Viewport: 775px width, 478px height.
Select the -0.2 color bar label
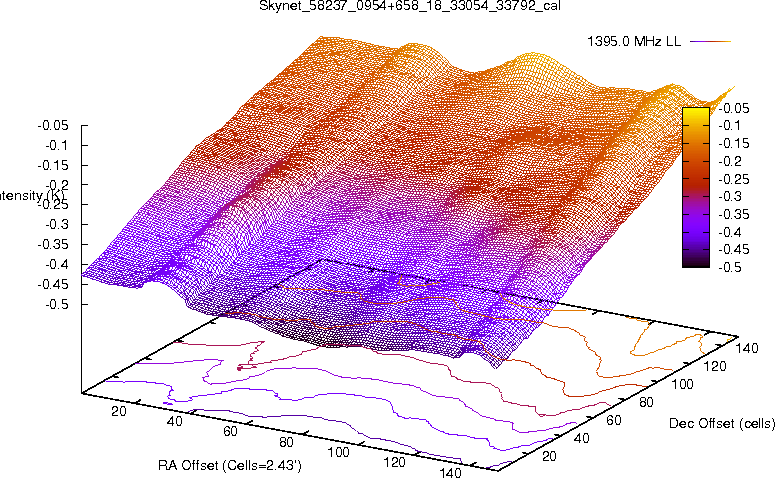730,161
